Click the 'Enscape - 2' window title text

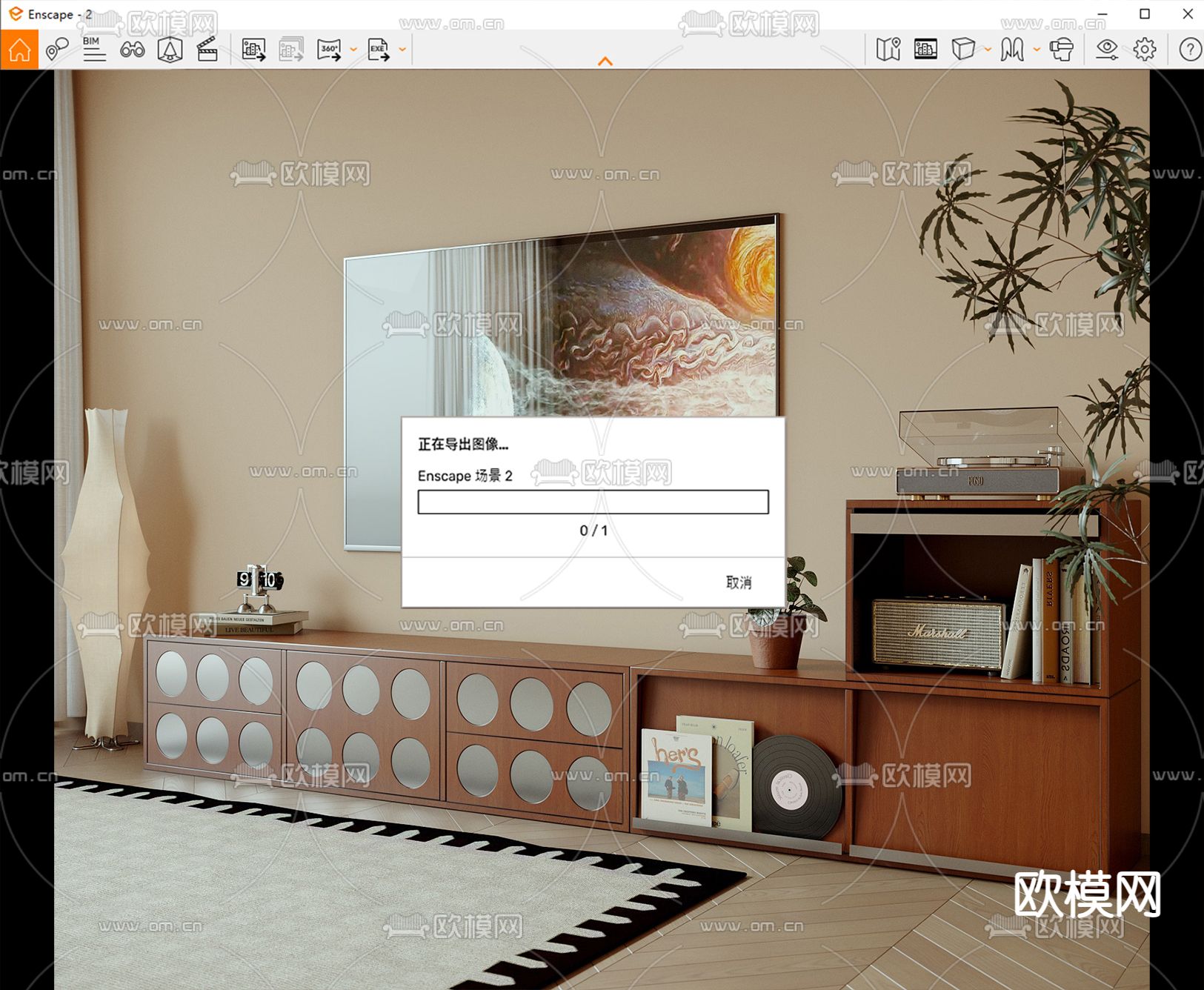(60, 14)
